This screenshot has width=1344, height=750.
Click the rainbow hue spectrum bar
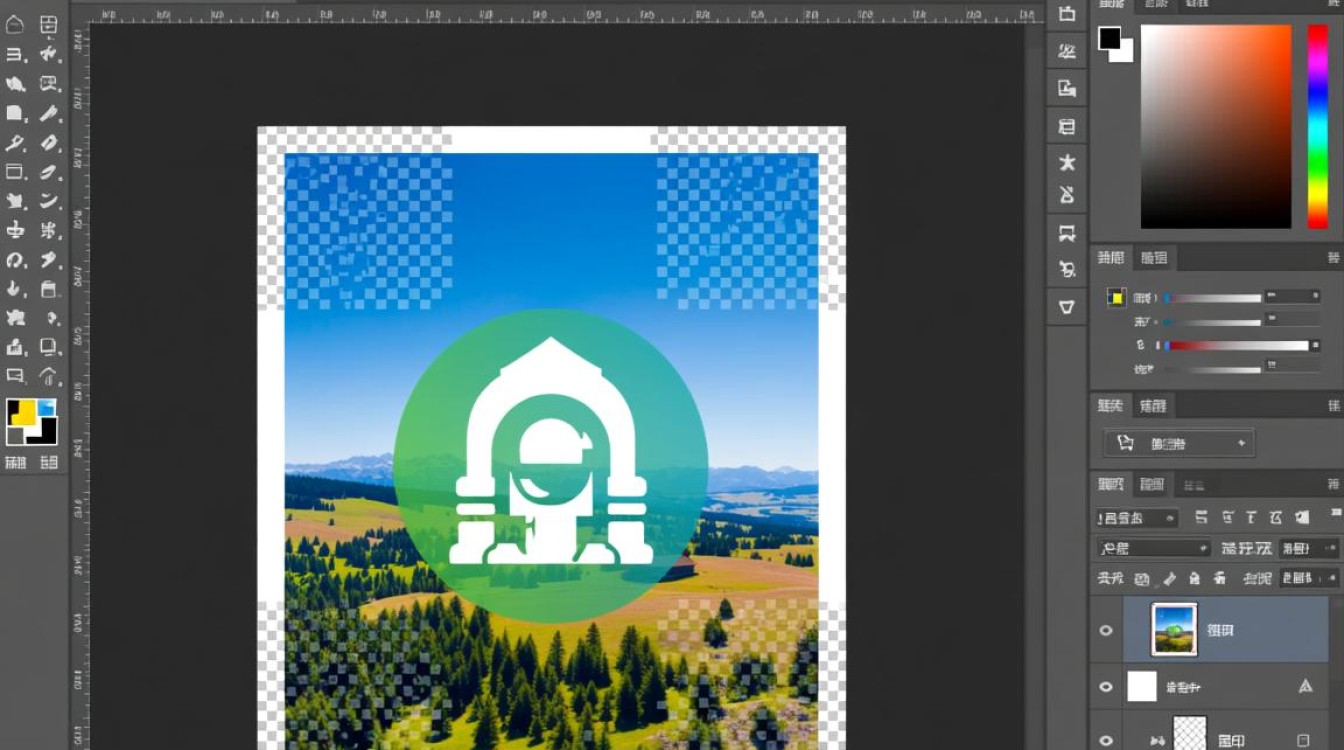[x=1318, y=126]
